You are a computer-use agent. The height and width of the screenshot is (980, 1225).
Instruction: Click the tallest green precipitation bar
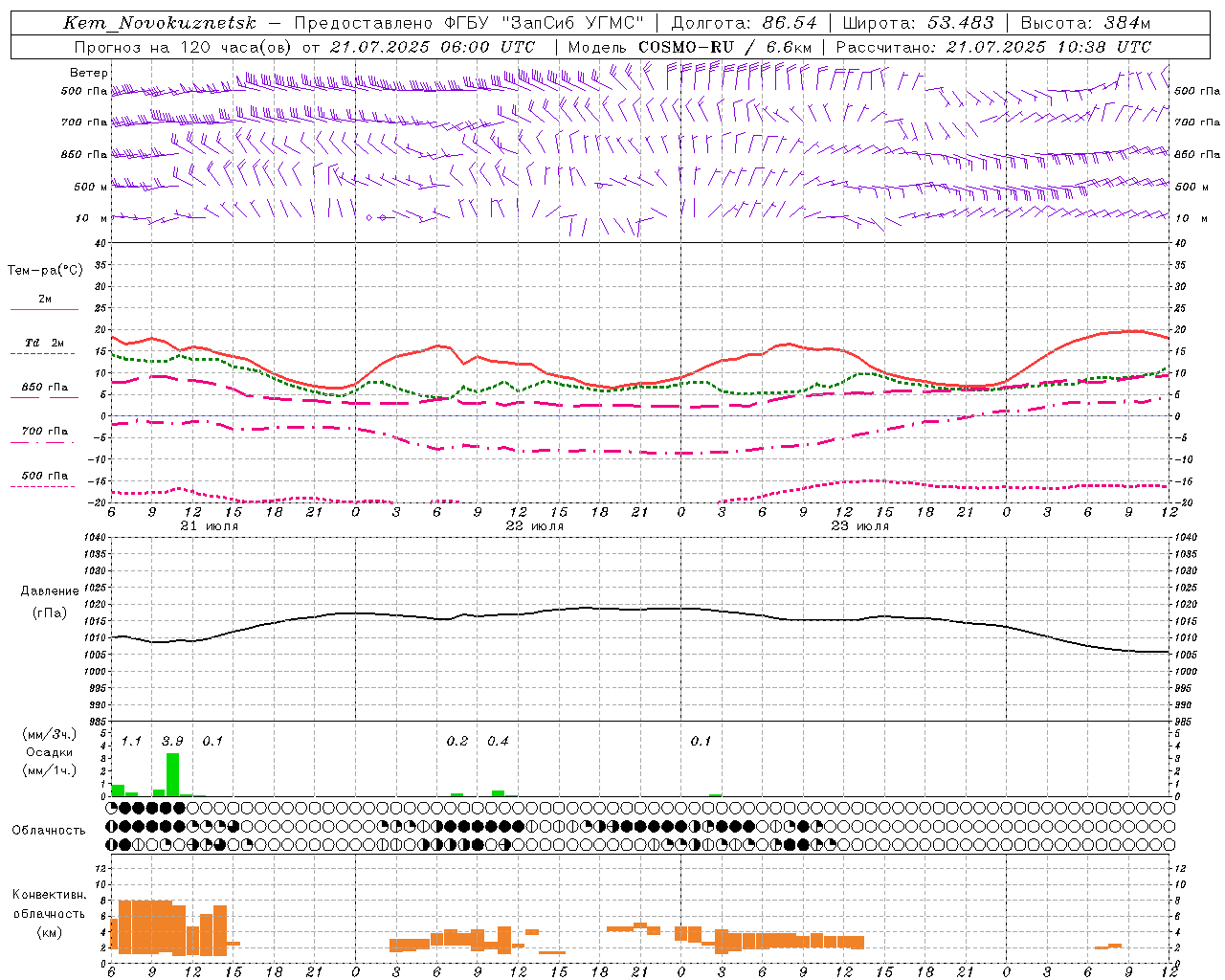[x=172, y=774]
